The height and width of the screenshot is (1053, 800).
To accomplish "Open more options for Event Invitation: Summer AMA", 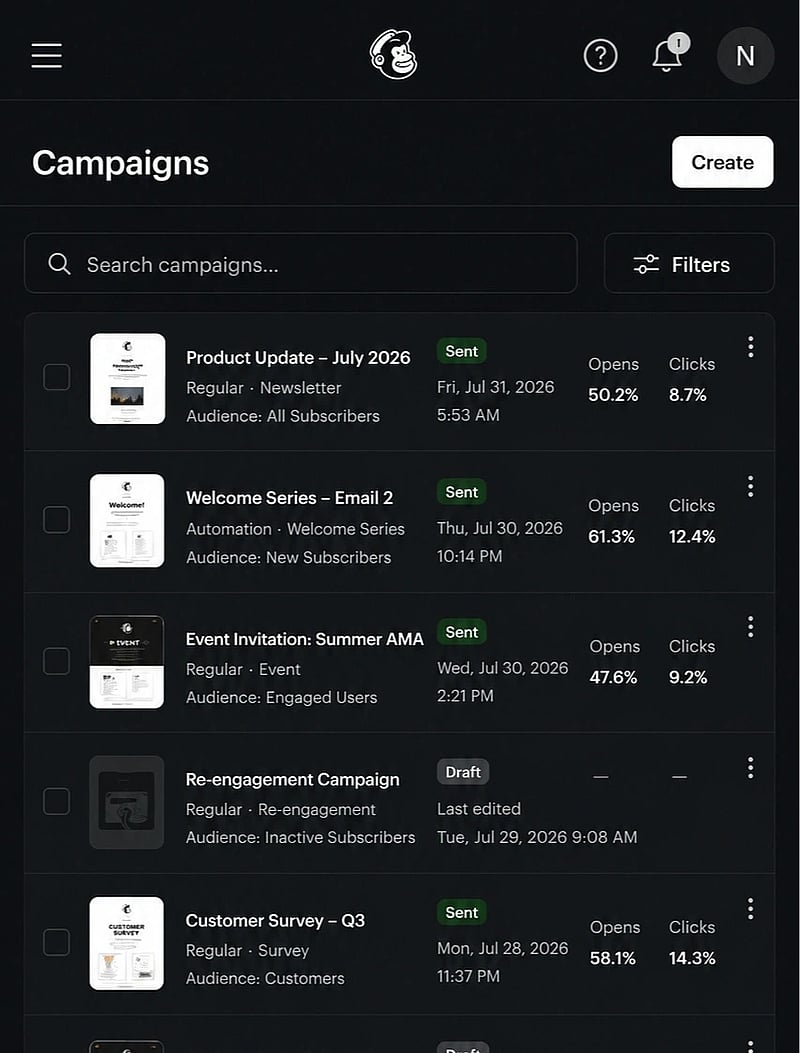I will pyautogui.click(x=750, y=627).
